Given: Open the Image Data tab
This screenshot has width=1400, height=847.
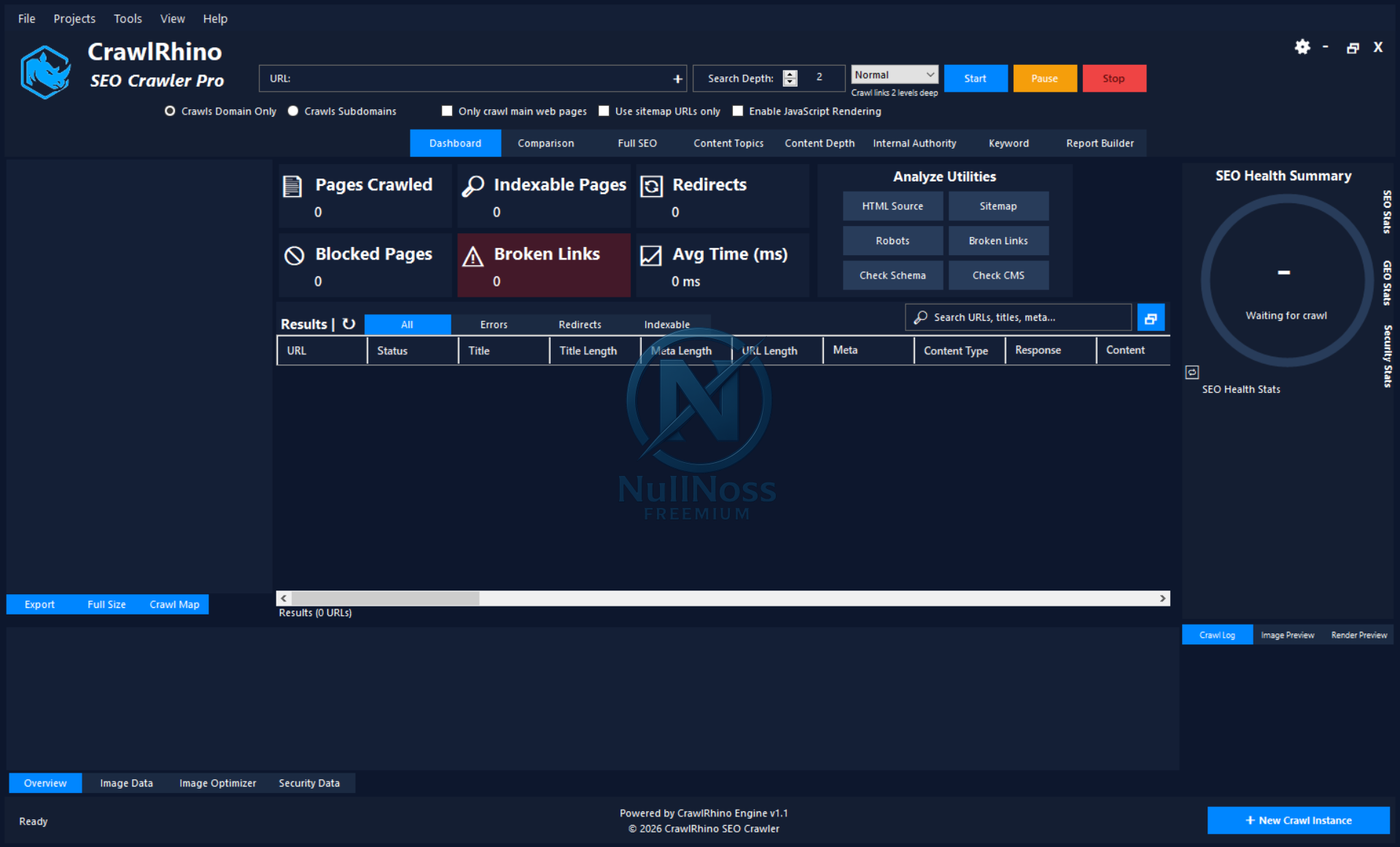Looking at the screenshot, I should pyautogui.click(x=126, y=784).
